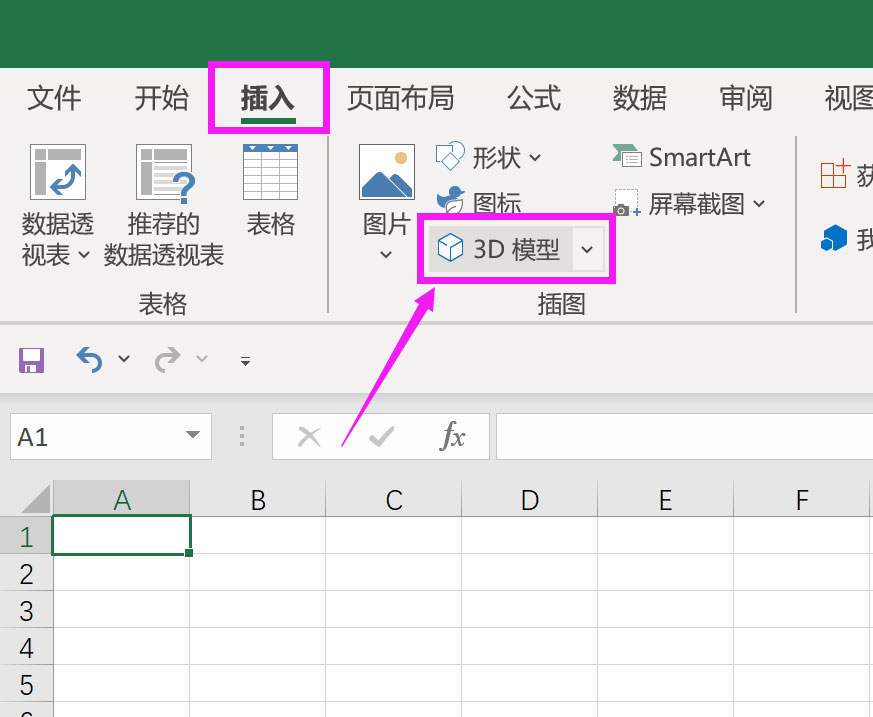The width and height of the screenshot is (873, 717).
Task: Open the Name Box dropdown
Action: point(195,436)
